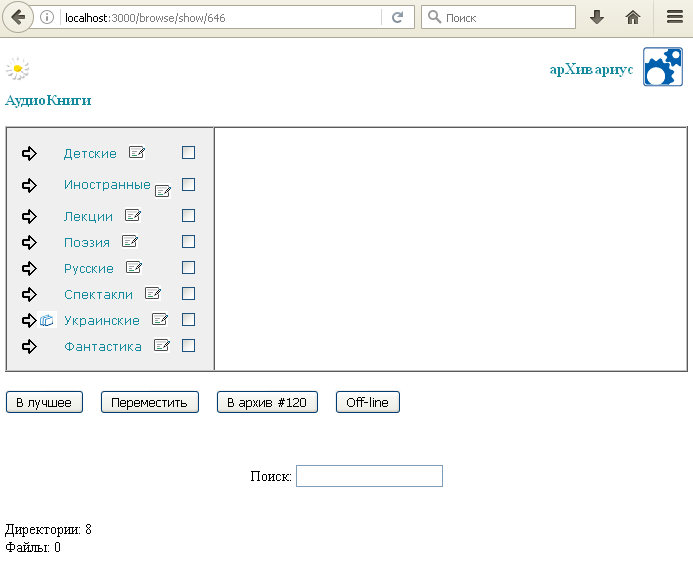Open the edit icon for Лекции
The image size is (693, 576).
[133, 215]
